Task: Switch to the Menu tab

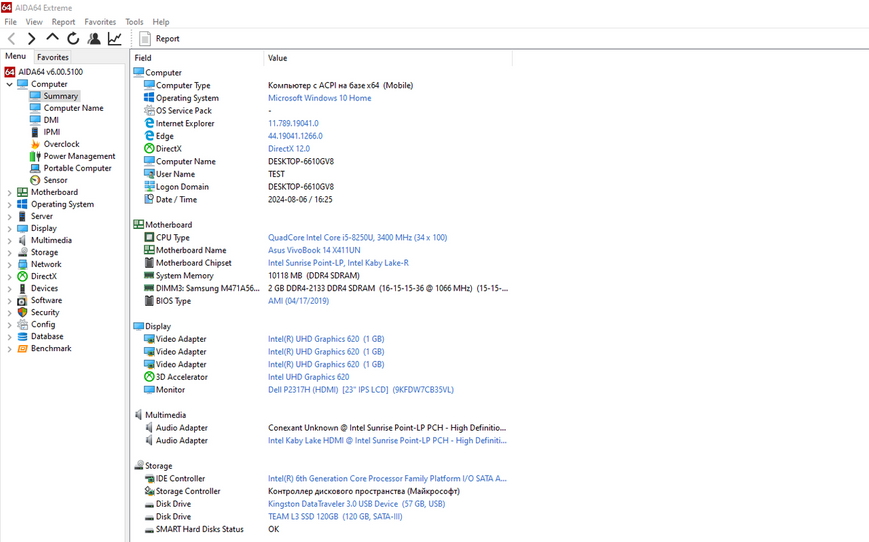Action: pyautogui.click(x=16, y=56)
